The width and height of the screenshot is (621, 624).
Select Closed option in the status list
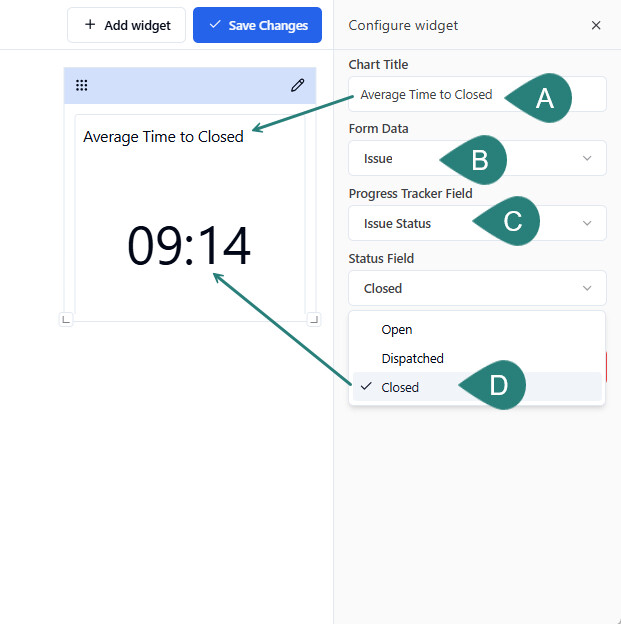(477, 387)
